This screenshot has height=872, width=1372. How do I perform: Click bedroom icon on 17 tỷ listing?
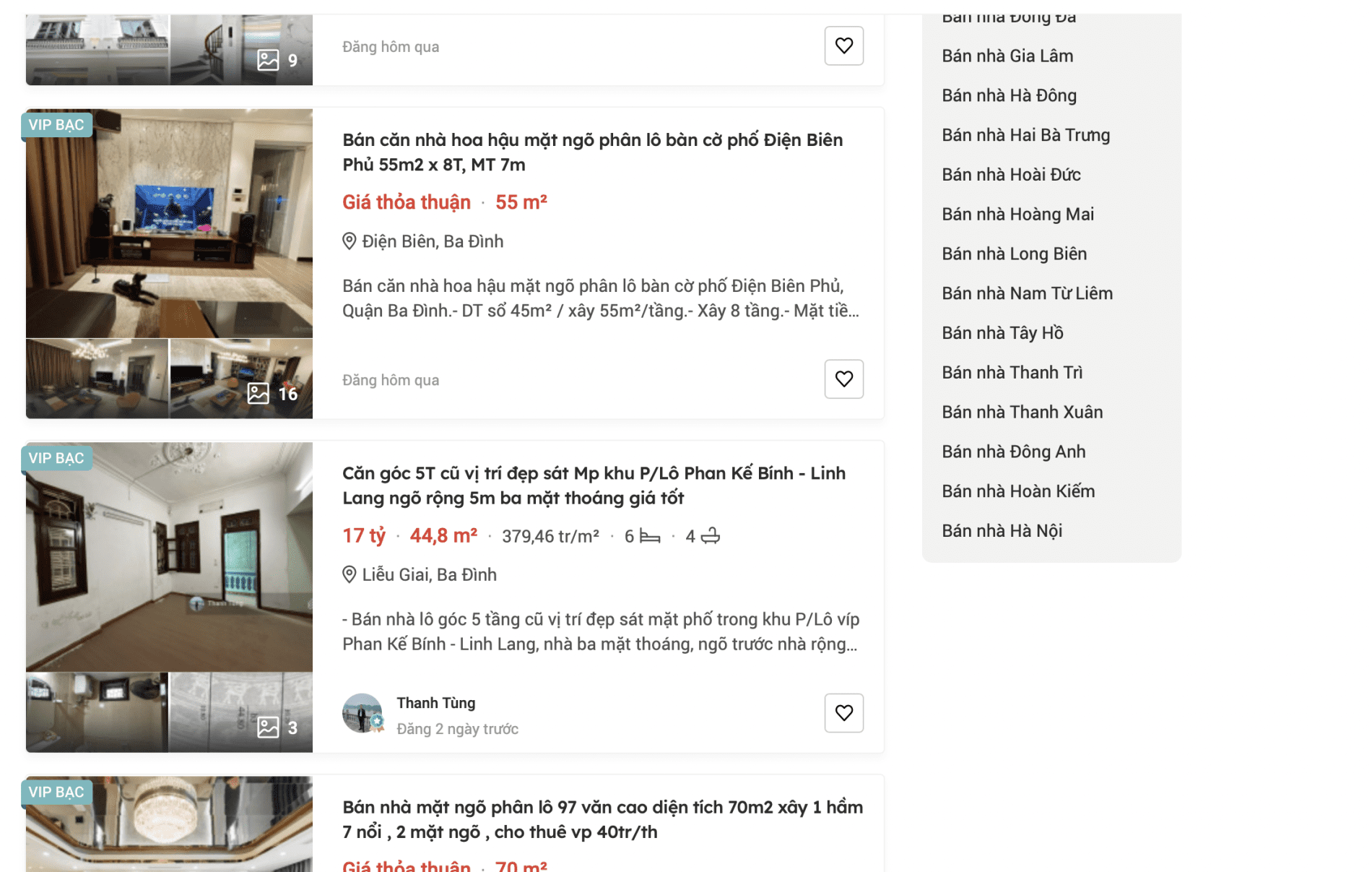click(x=650, y=536)
